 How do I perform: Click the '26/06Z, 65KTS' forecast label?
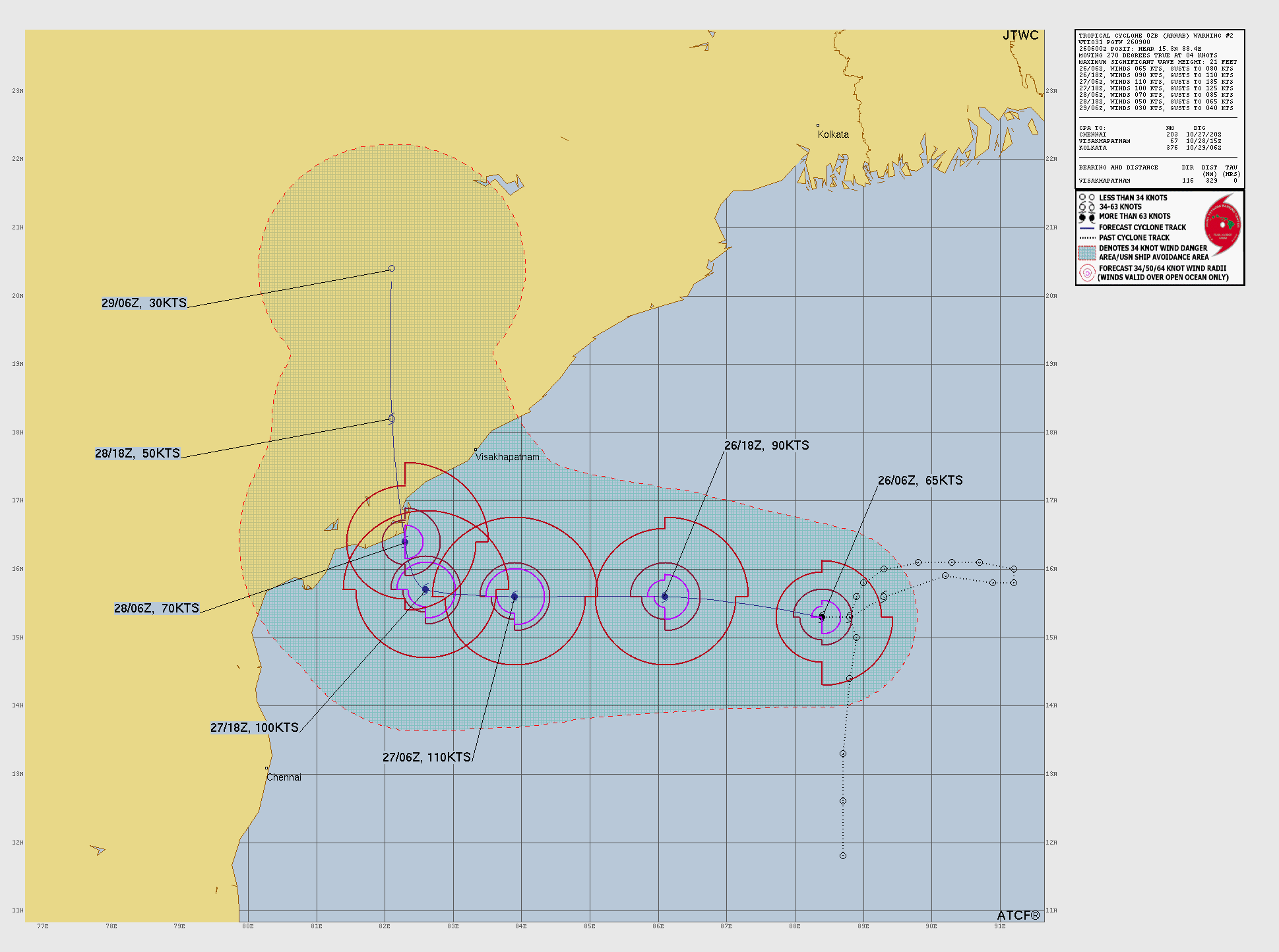coord(920,481)
